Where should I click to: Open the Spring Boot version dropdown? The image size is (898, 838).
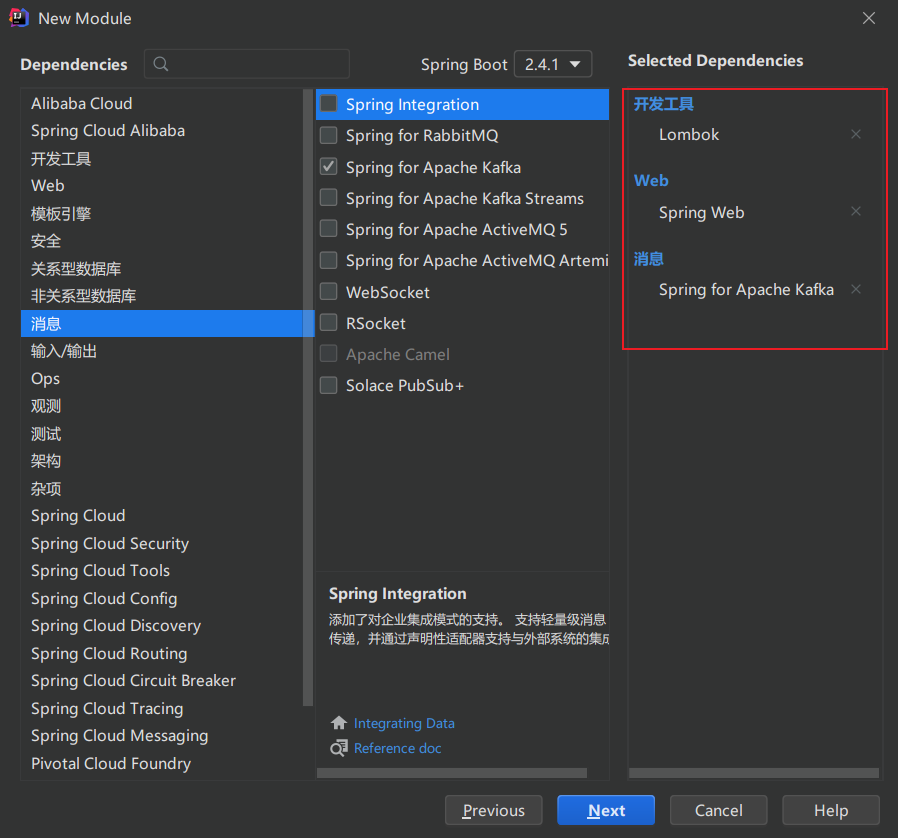[553, 64]
